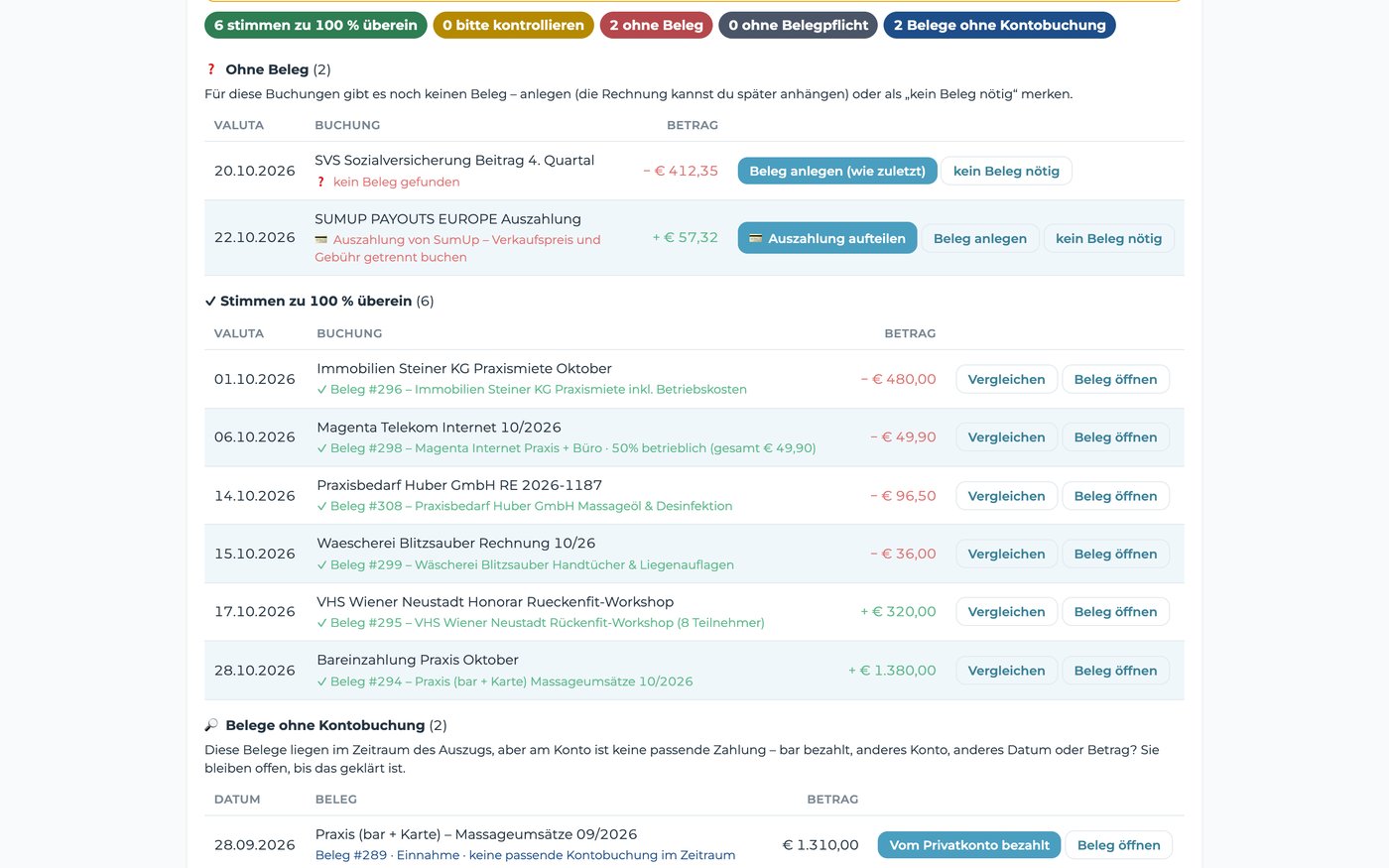Click the checkmark beside 'Stimmen zu 100 % überein'
The height and width of the screenshot is (868, 1389).
tap(210, 301)
